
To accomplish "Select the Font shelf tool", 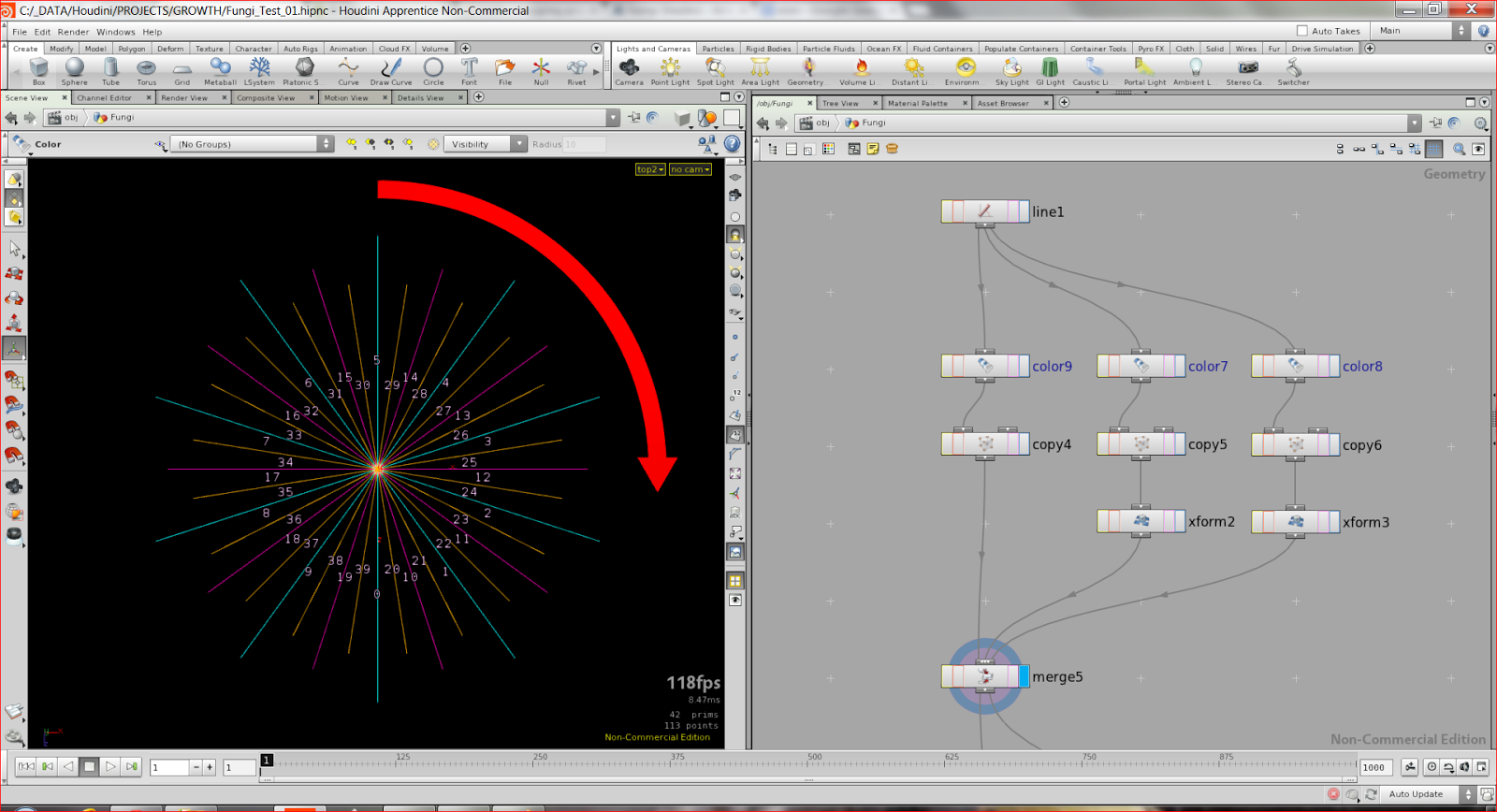I will [x=470, y=71].
